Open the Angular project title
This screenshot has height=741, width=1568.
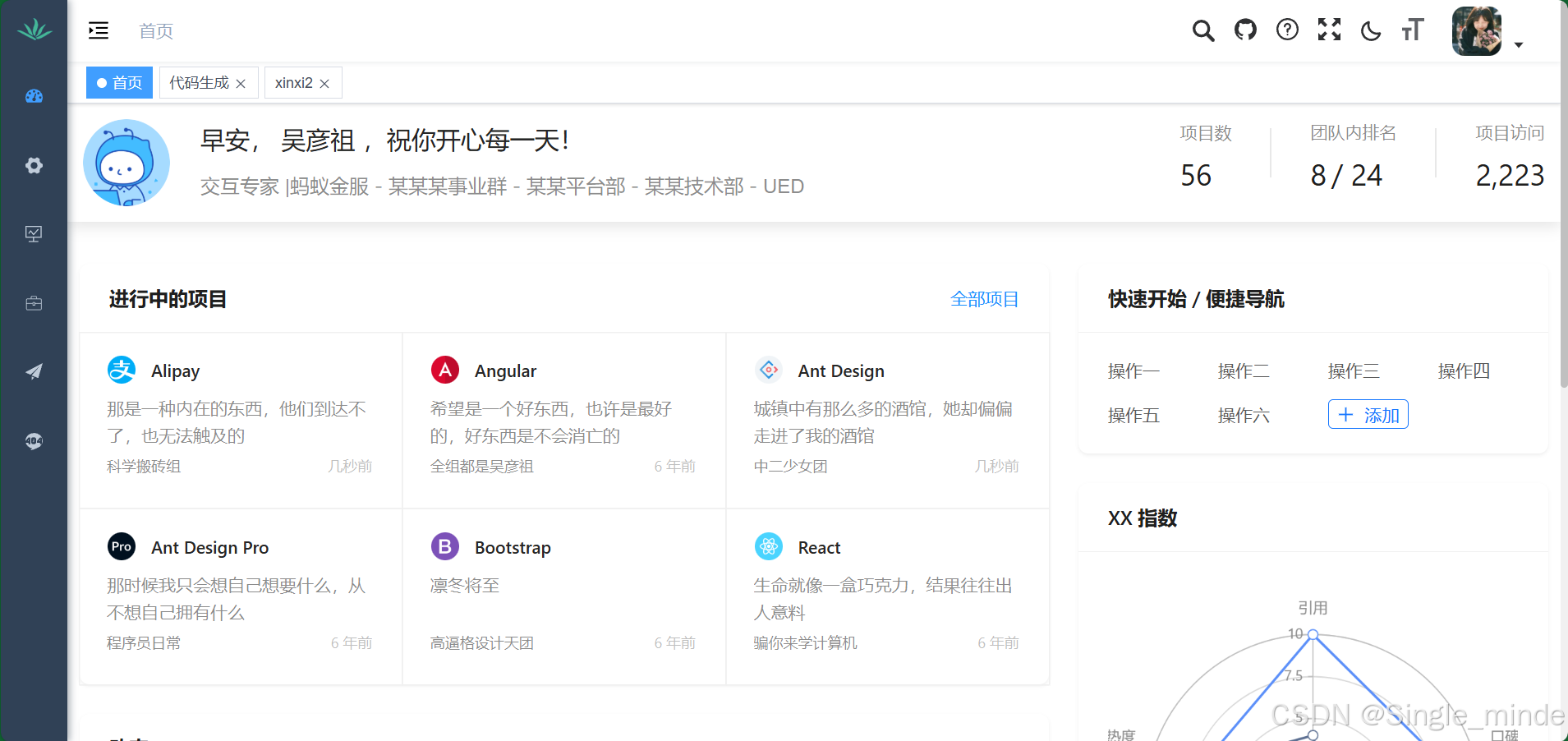tap(505, 371)
